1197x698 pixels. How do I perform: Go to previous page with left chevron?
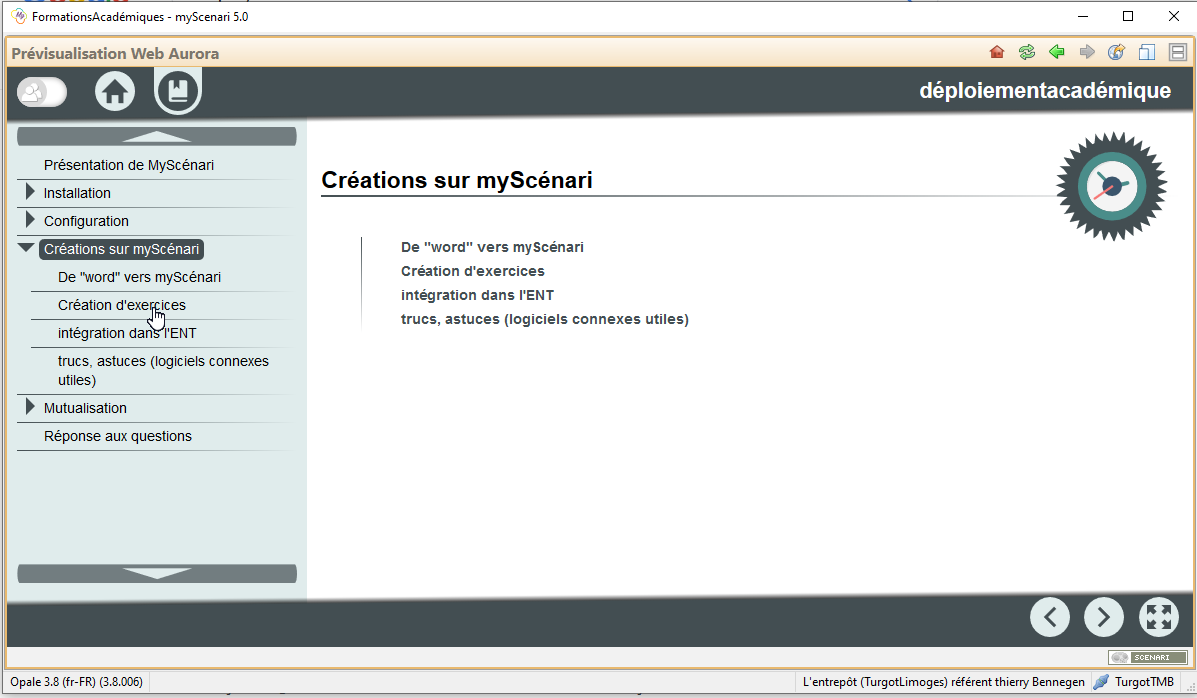coord(1050,617)
